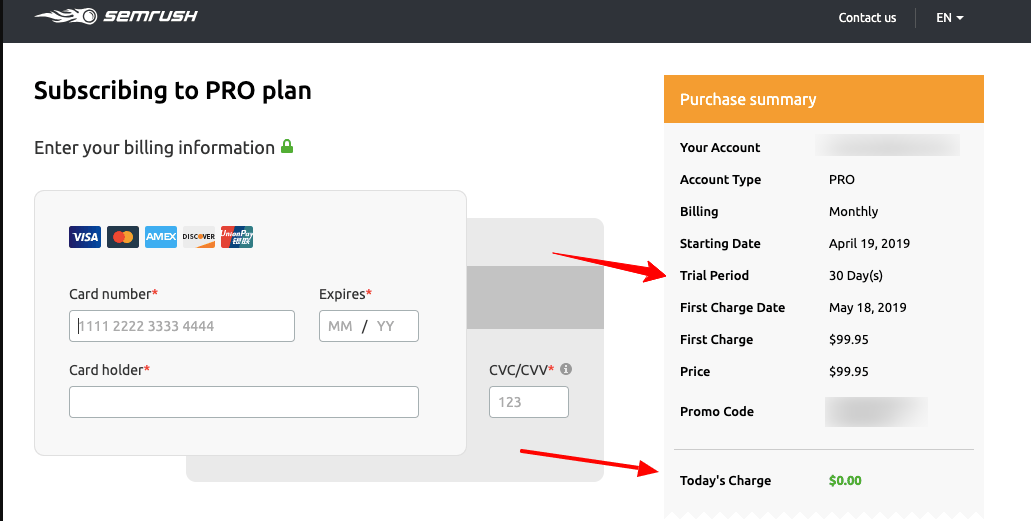Click the 30 Day(s) trial period value
The height and width of the screenshot is (521, 1031).
[x=855, y=276]
